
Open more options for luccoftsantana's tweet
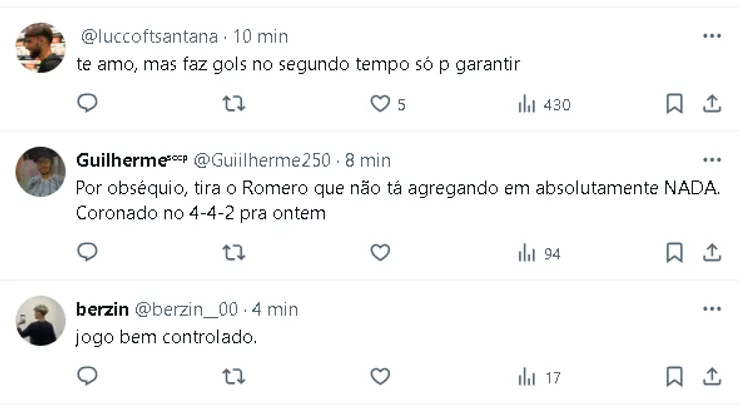coord(711,36)
